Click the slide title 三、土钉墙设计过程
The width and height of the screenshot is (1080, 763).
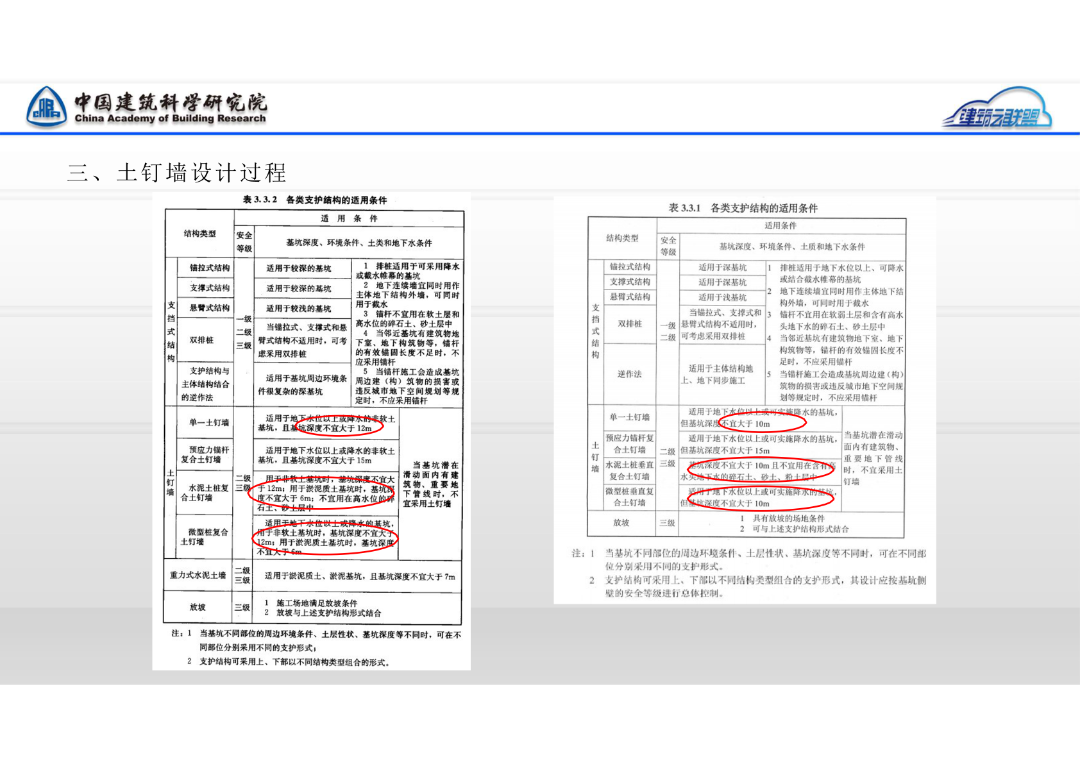pos(179,172)
